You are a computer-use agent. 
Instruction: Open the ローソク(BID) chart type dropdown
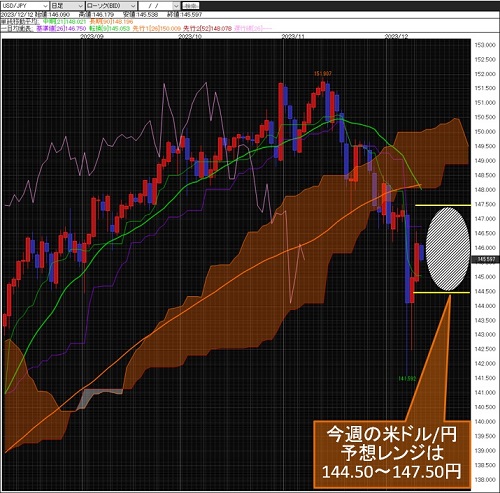[111, 6]
